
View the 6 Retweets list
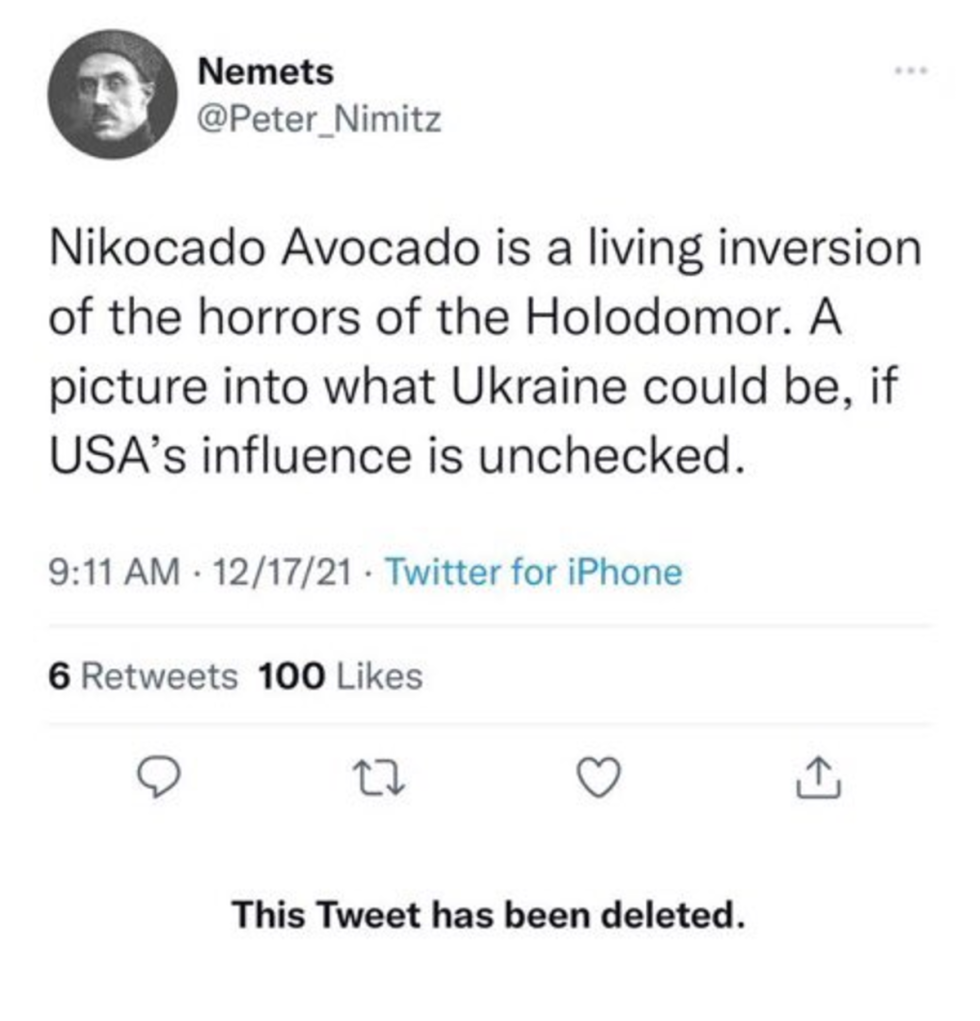click(143, 677)
